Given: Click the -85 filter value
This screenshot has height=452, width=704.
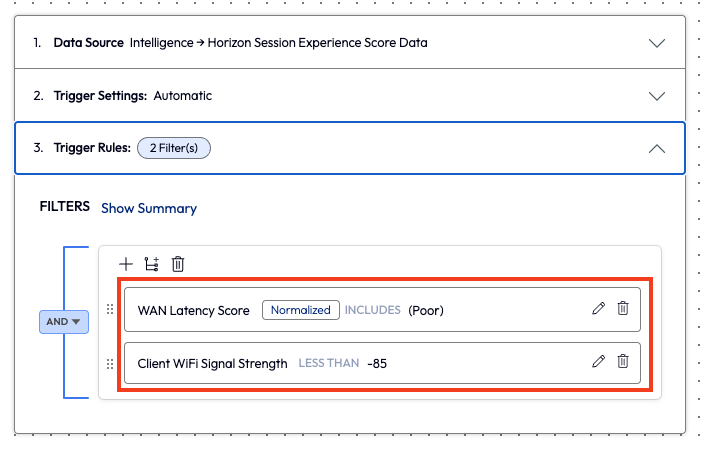Looking at the screenshot, I should [377, 363].
